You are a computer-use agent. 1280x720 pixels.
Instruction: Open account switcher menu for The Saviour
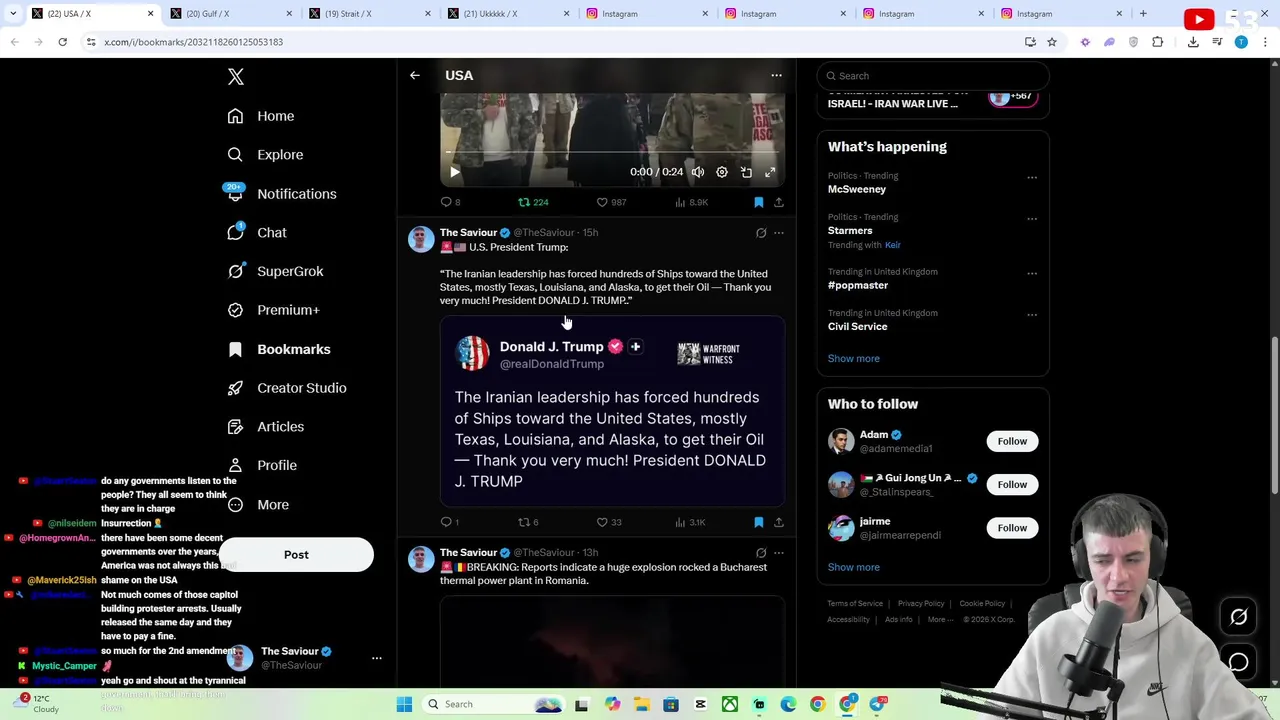pos(376,658)
